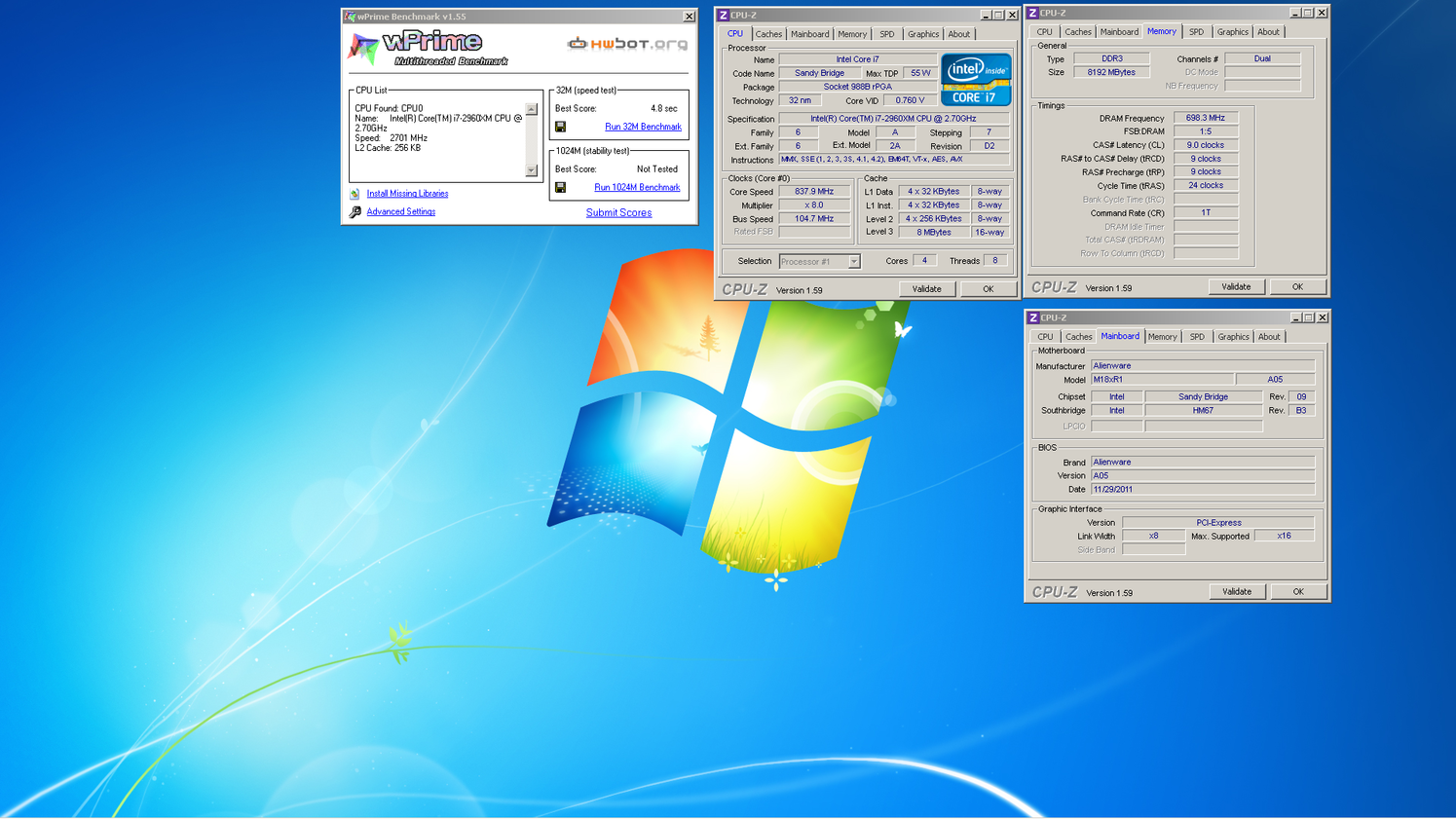Switch to Caches tab in CPU window
Screen dimensions: 1456x819
click(768, 34)
